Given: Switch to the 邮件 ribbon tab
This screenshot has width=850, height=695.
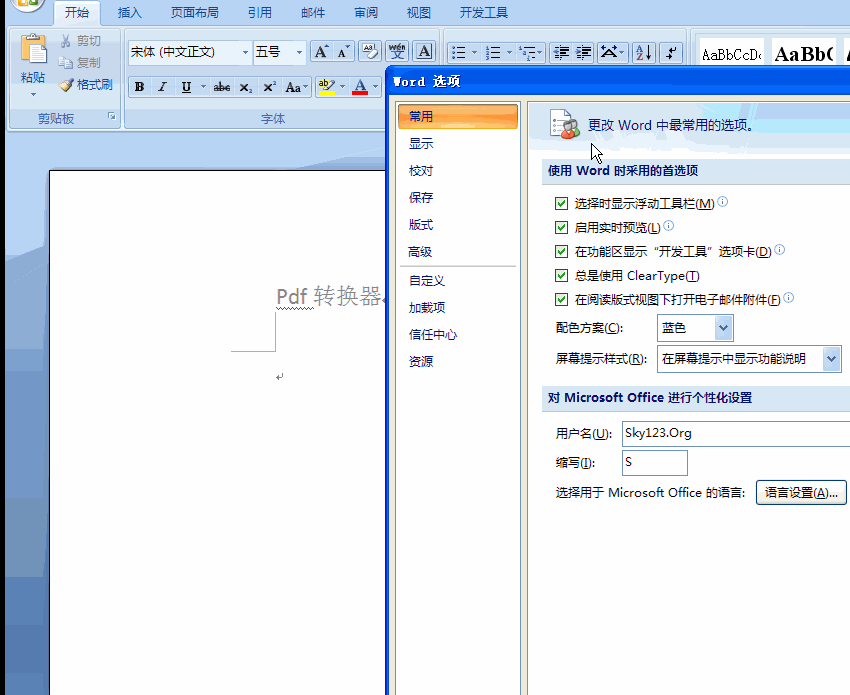Looking at the screenshot, I should coord(313,12).
